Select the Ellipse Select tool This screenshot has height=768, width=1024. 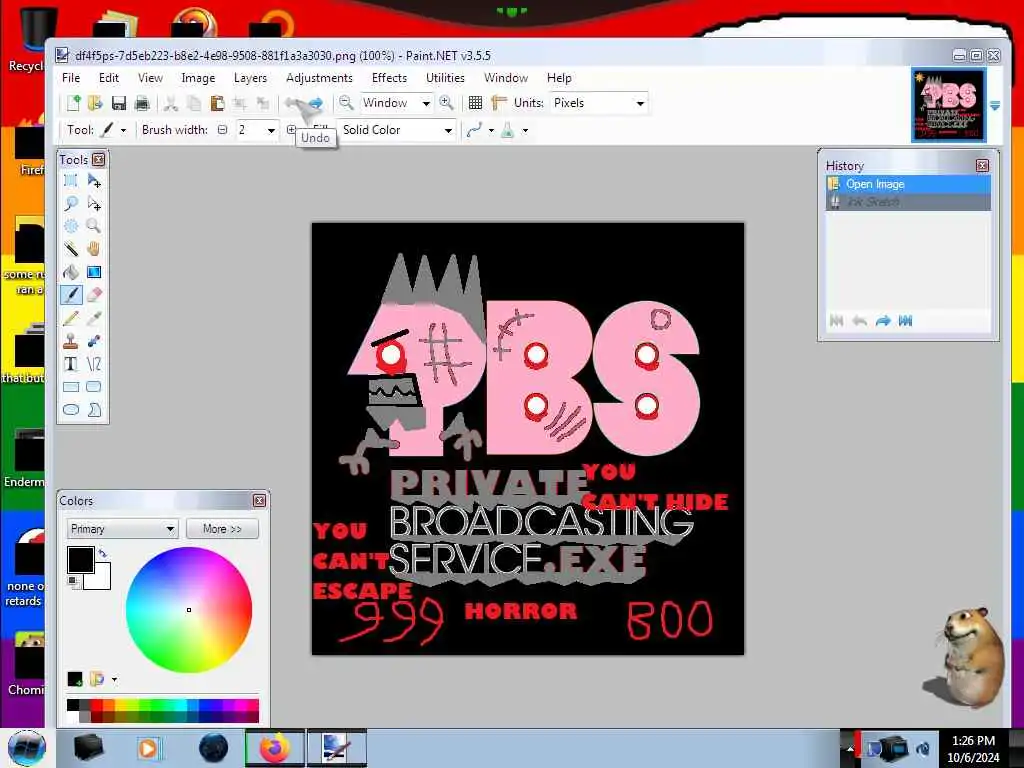[71, 227]
